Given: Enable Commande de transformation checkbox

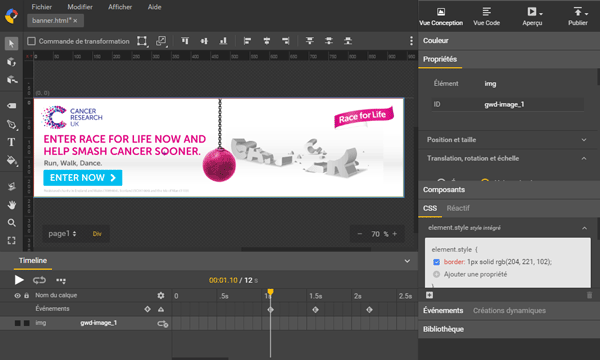Looking at the screenshot, I should [x=31, y=41].
